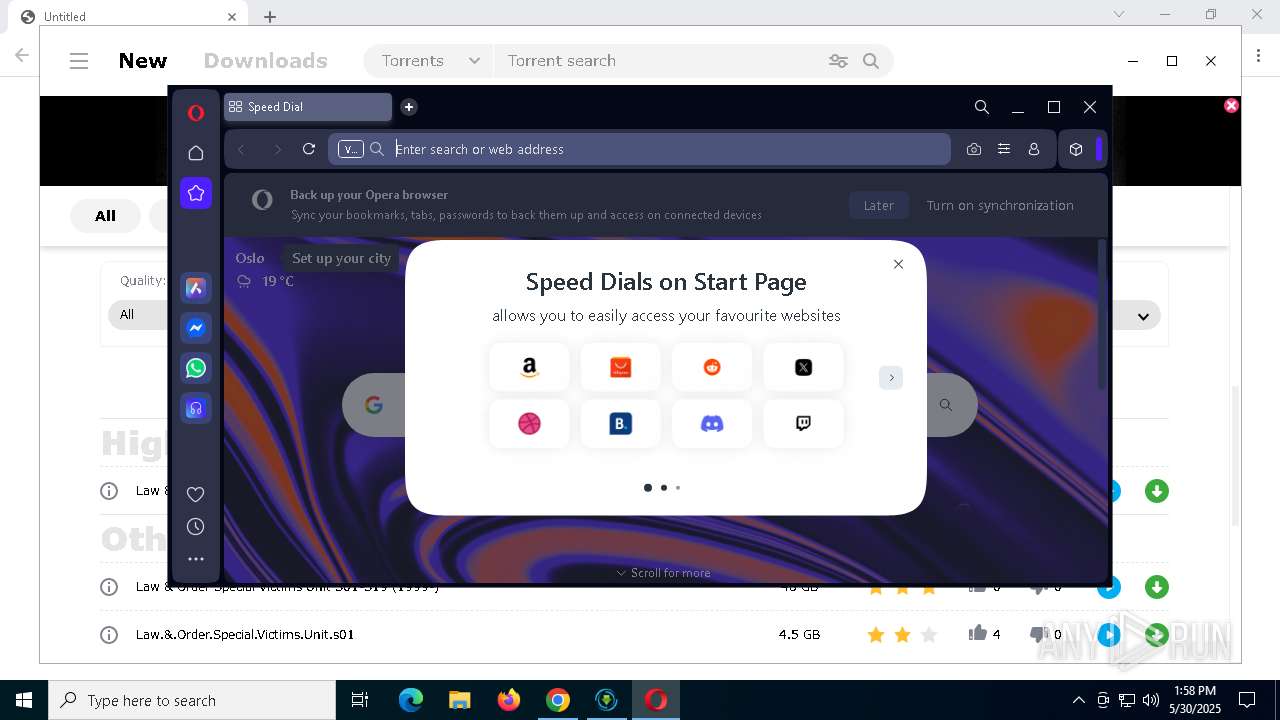Open hamburger menu in torrent app

coord(79,61)
